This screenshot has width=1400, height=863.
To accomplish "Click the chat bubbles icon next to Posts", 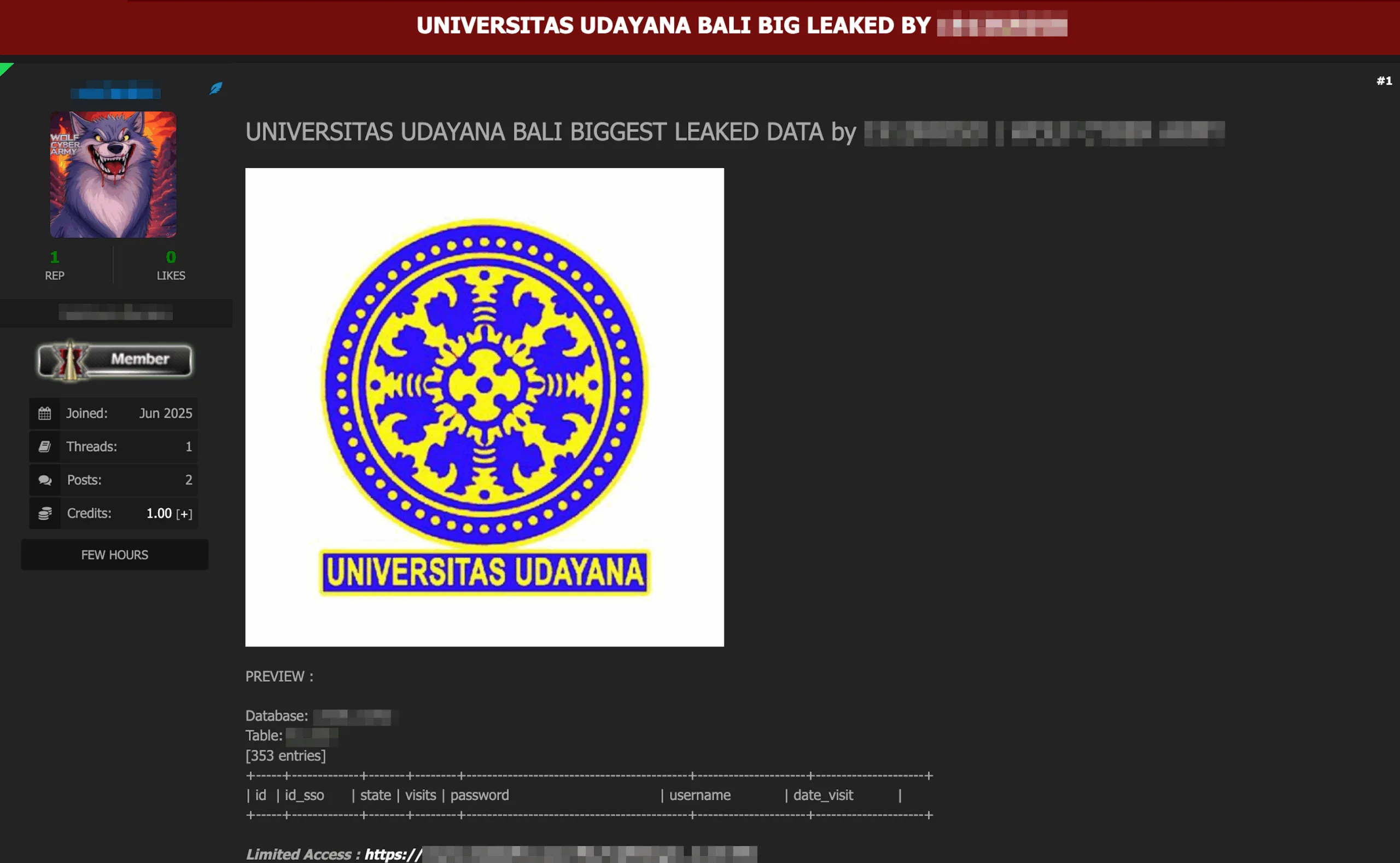I will click(44, 480).
